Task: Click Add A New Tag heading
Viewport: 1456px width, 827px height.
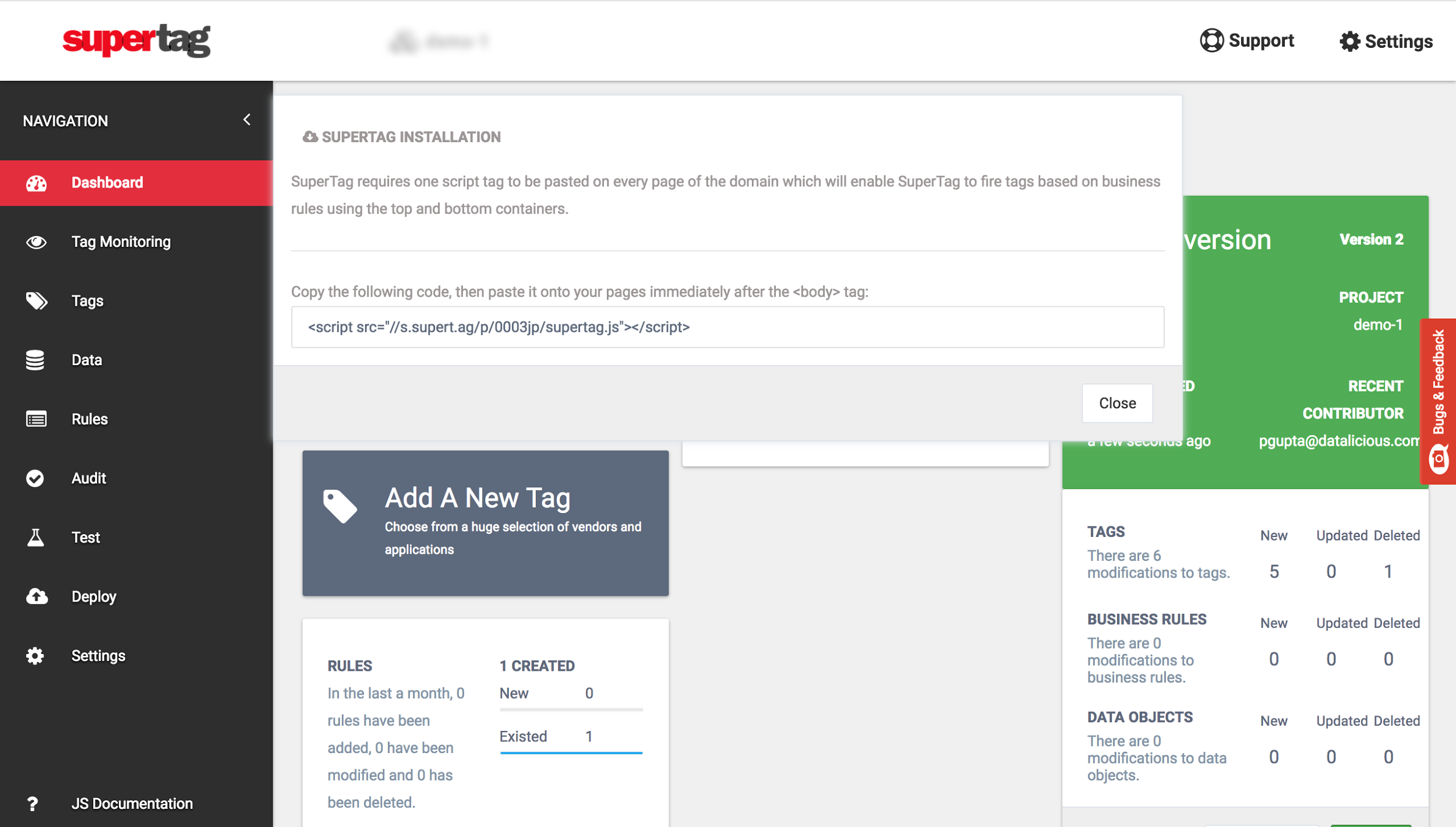Action: pyautogui.click(x=478, y=498)
